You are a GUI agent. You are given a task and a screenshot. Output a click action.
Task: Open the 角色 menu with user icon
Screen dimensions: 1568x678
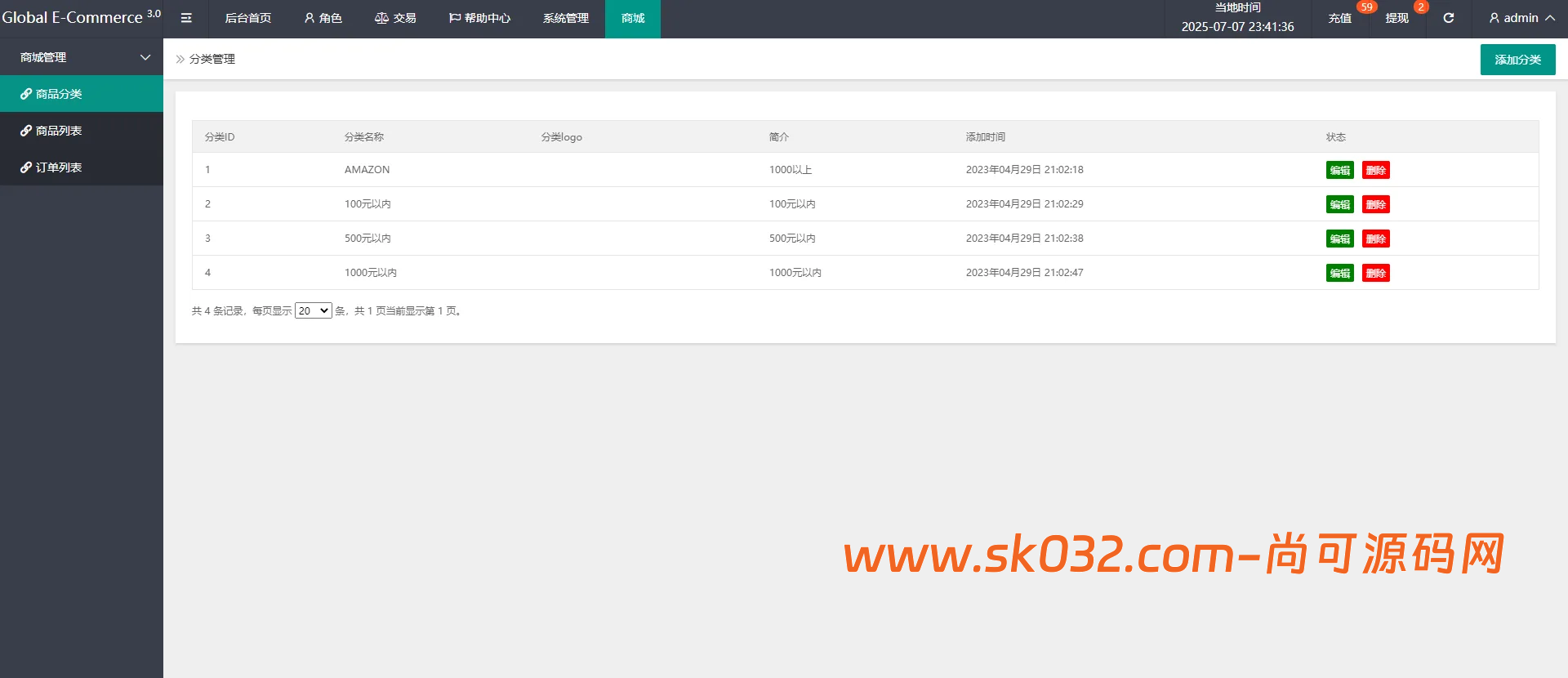323,18
